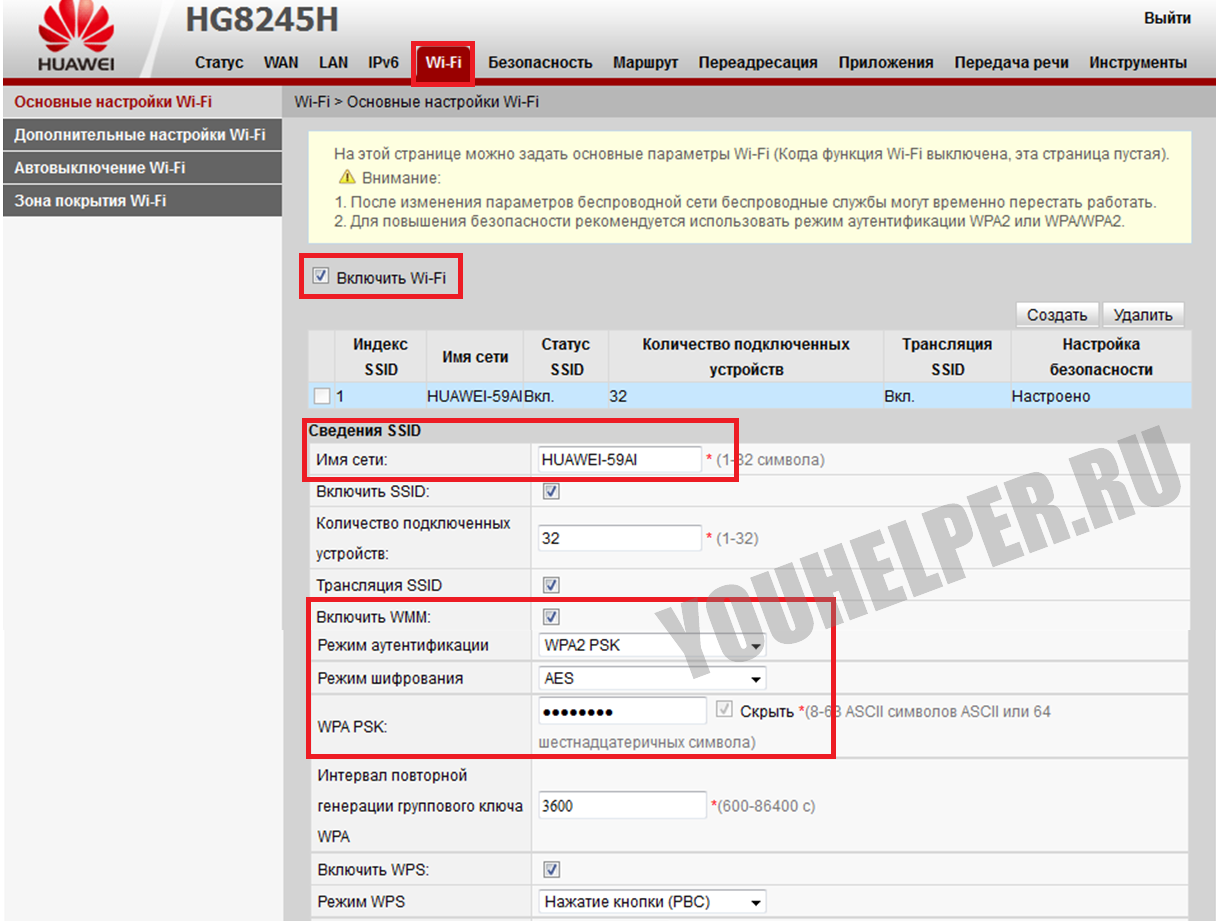This screenshot has height=921, width=1217.
Task: Click the Сведения SSID section heading
Action: 364,431
